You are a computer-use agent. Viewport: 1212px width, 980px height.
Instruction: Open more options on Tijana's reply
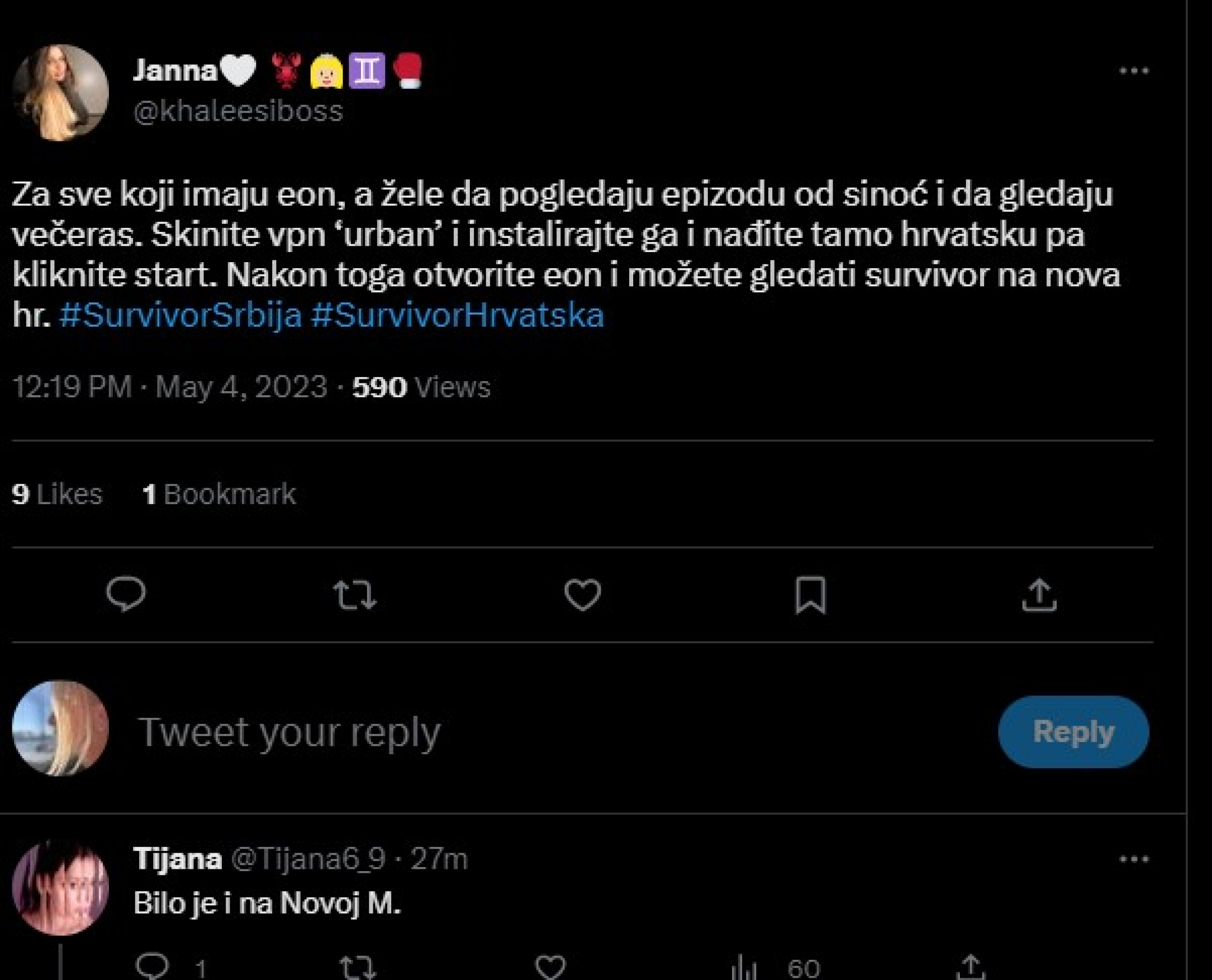(x=1134, y=859)
